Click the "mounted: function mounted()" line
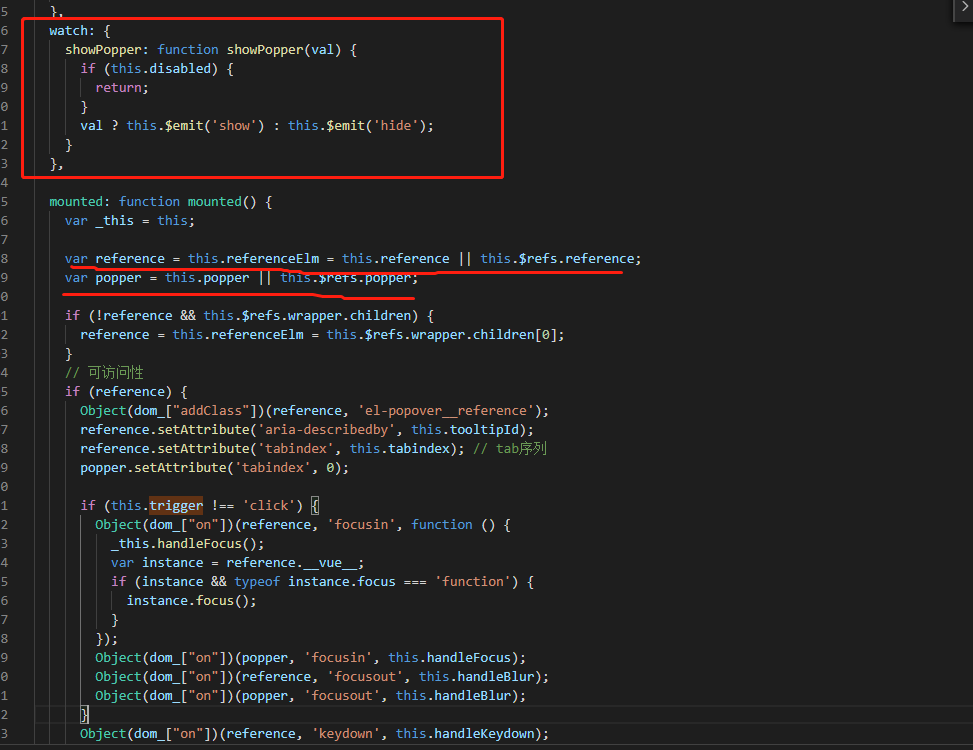This screenshot has width=973, height=750. [161, 202]
